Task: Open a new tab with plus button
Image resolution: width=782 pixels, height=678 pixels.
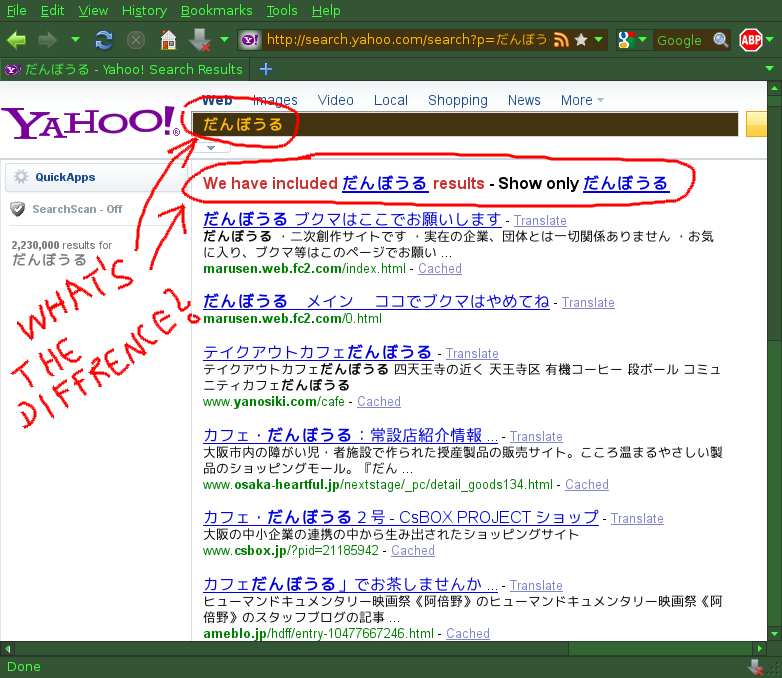Action: pyautogui.click(x=265, y=69)
